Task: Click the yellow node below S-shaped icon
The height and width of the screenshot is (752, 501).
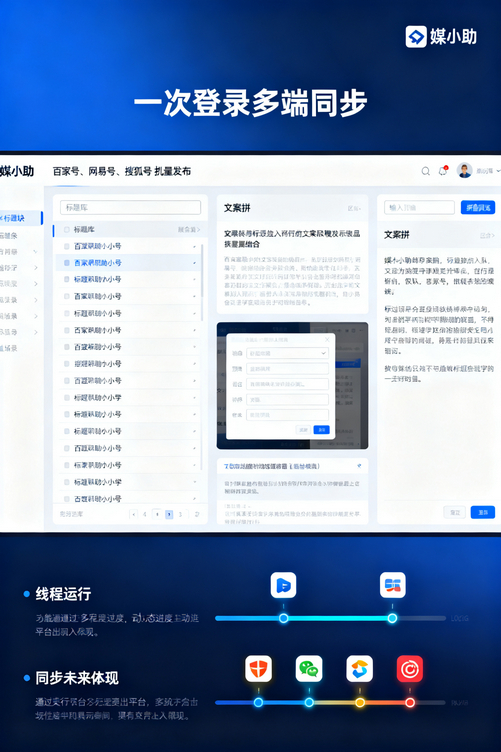Action: coord(360,703)
